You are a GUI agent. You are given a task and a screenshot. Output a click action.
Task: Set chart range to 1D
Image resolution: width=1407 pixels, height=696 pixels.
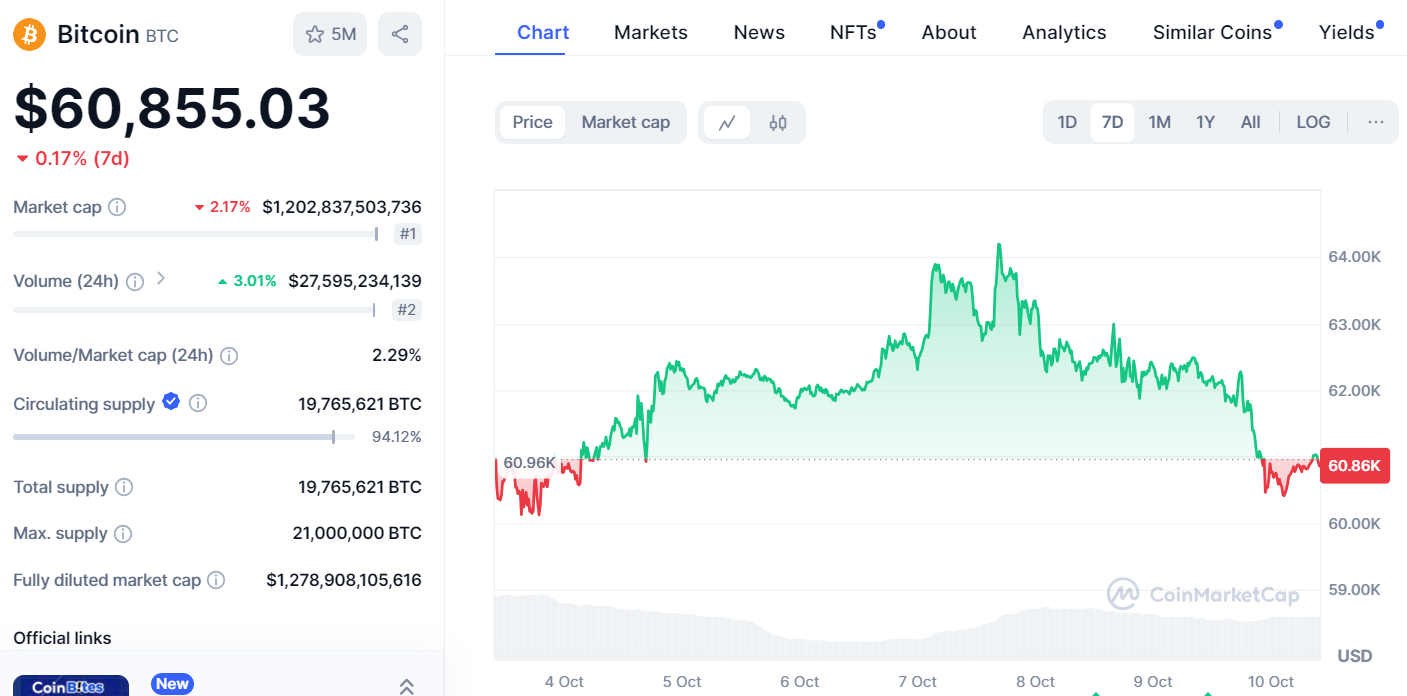coord(1067,122)
